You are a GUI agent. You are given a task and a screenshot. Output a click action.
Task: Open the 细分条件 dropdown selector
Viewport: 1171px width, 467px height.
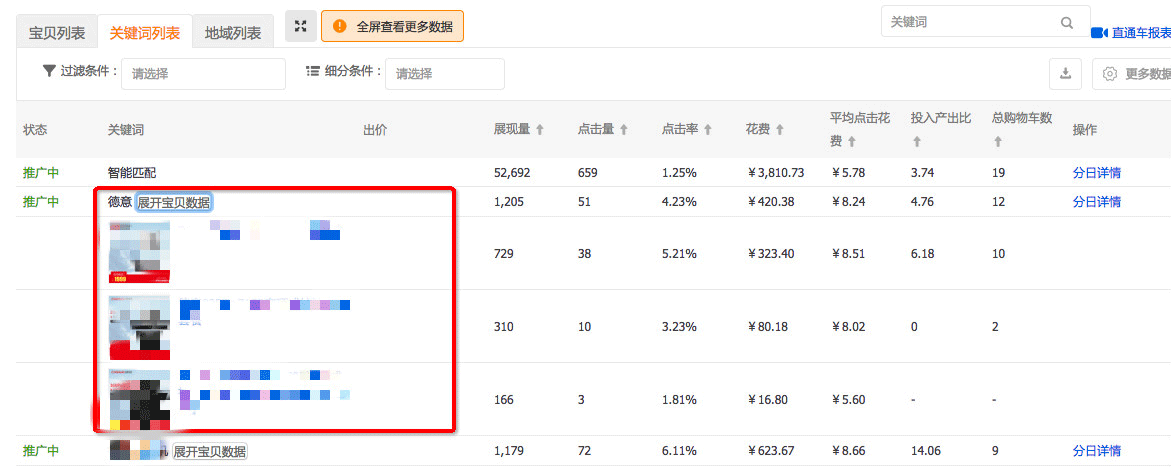click(x=444, y=74)
